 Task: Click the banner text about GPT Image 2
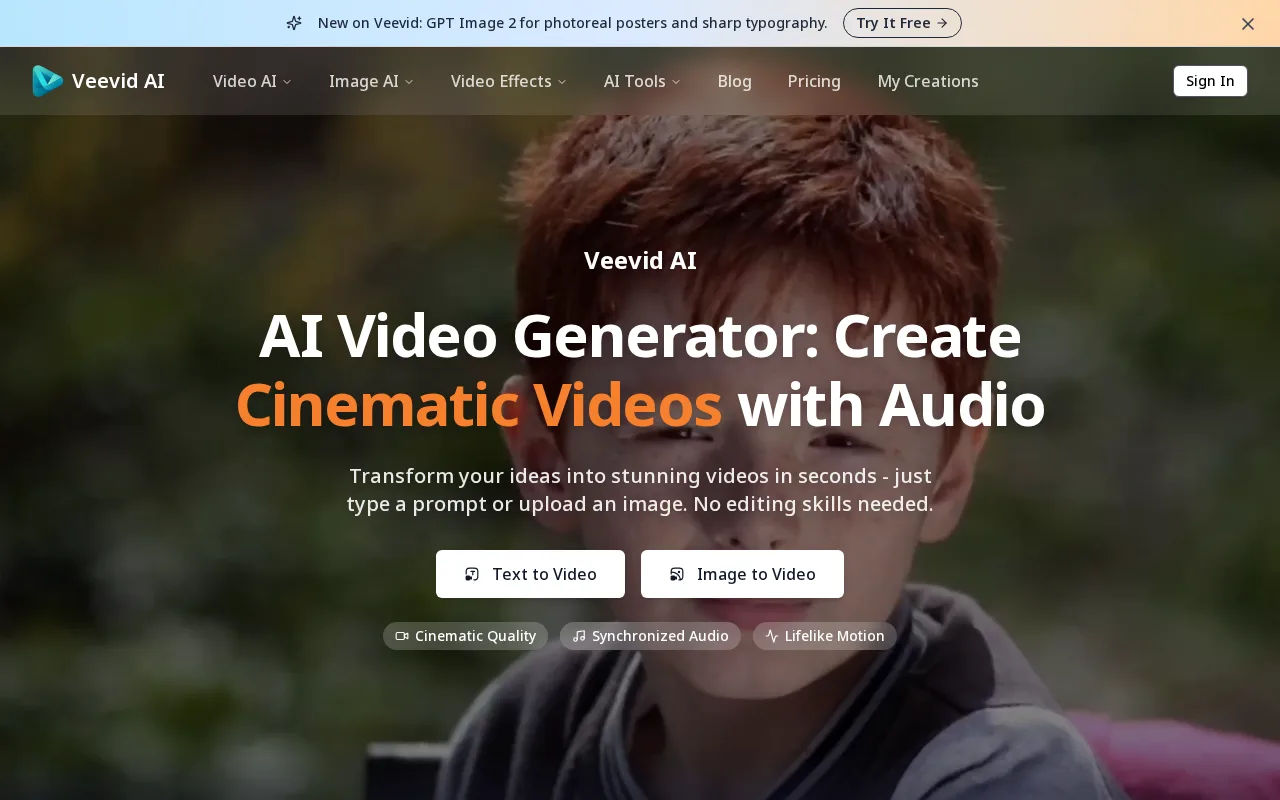573,23
